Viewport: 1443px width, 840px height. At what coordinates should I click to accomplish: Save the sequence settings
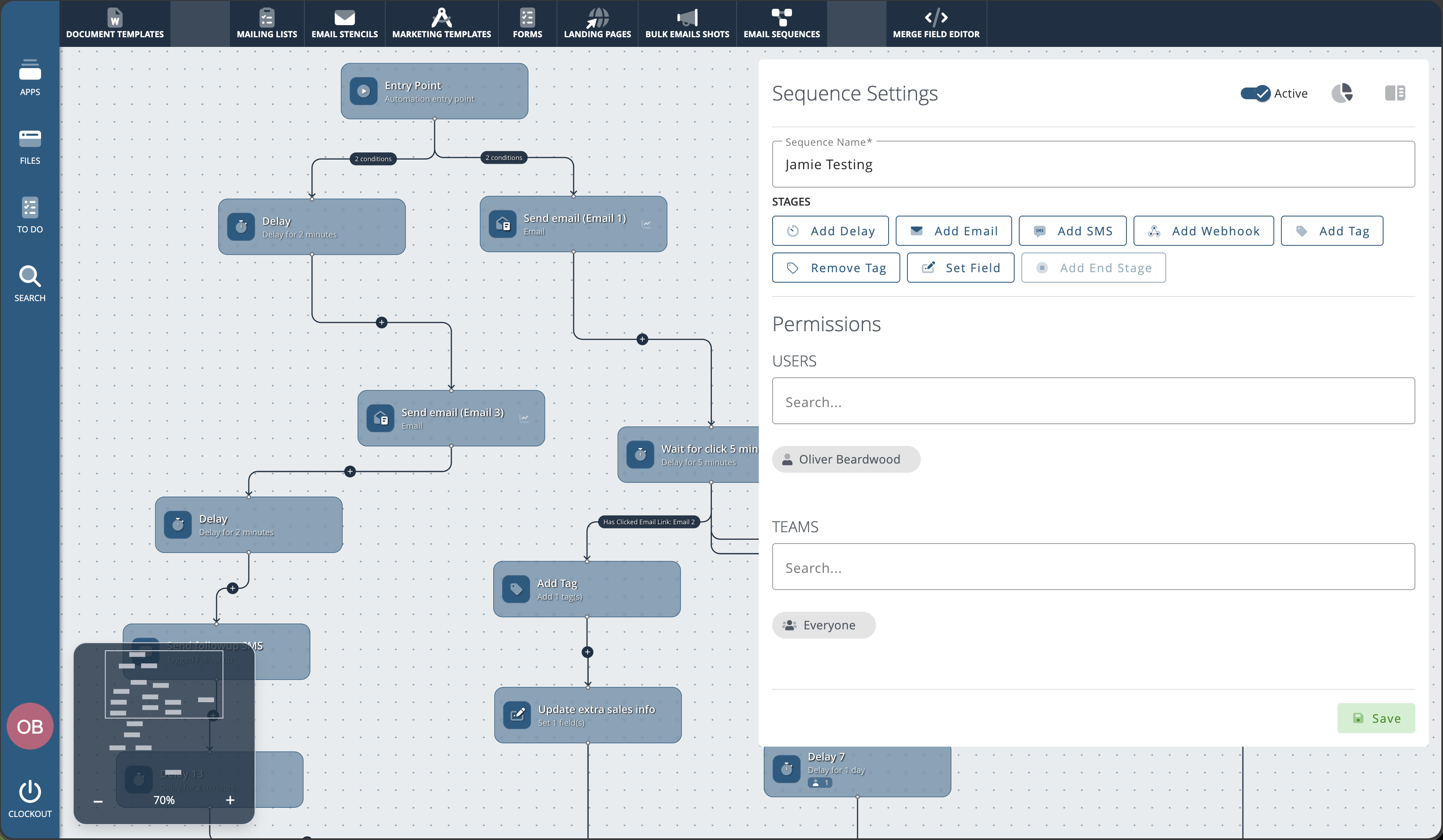click(1376, 718)
